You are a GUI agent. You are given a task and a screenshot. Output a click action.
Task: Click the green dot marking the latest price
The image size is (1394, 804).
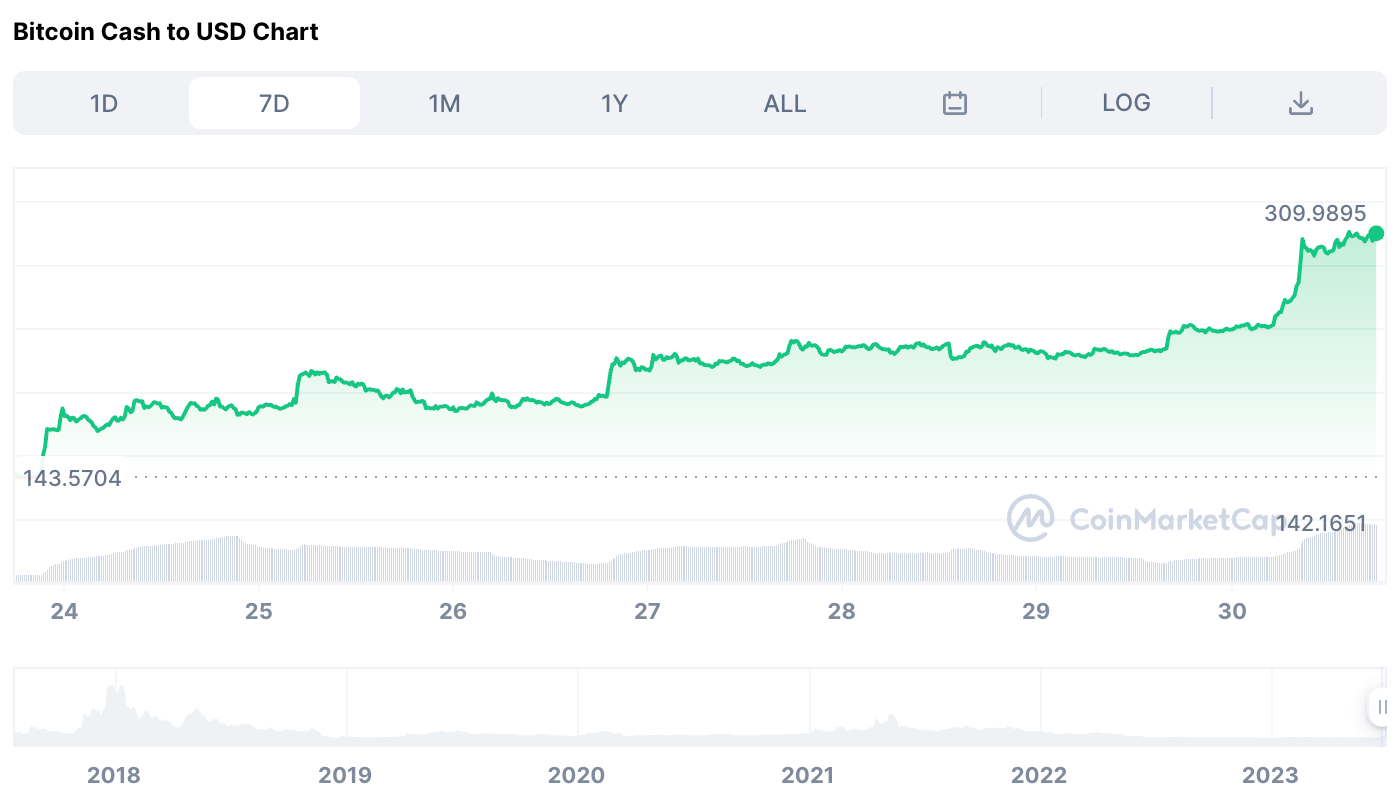1376,233
